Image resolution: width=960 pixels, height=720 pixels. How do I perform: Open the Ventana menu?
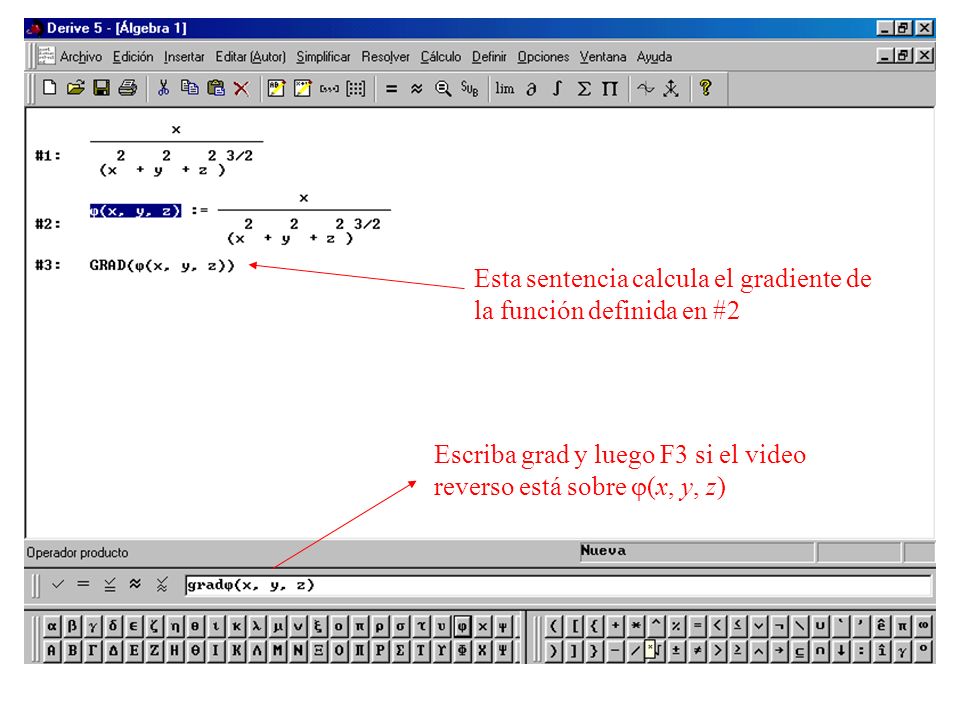(x=603, y=57)
